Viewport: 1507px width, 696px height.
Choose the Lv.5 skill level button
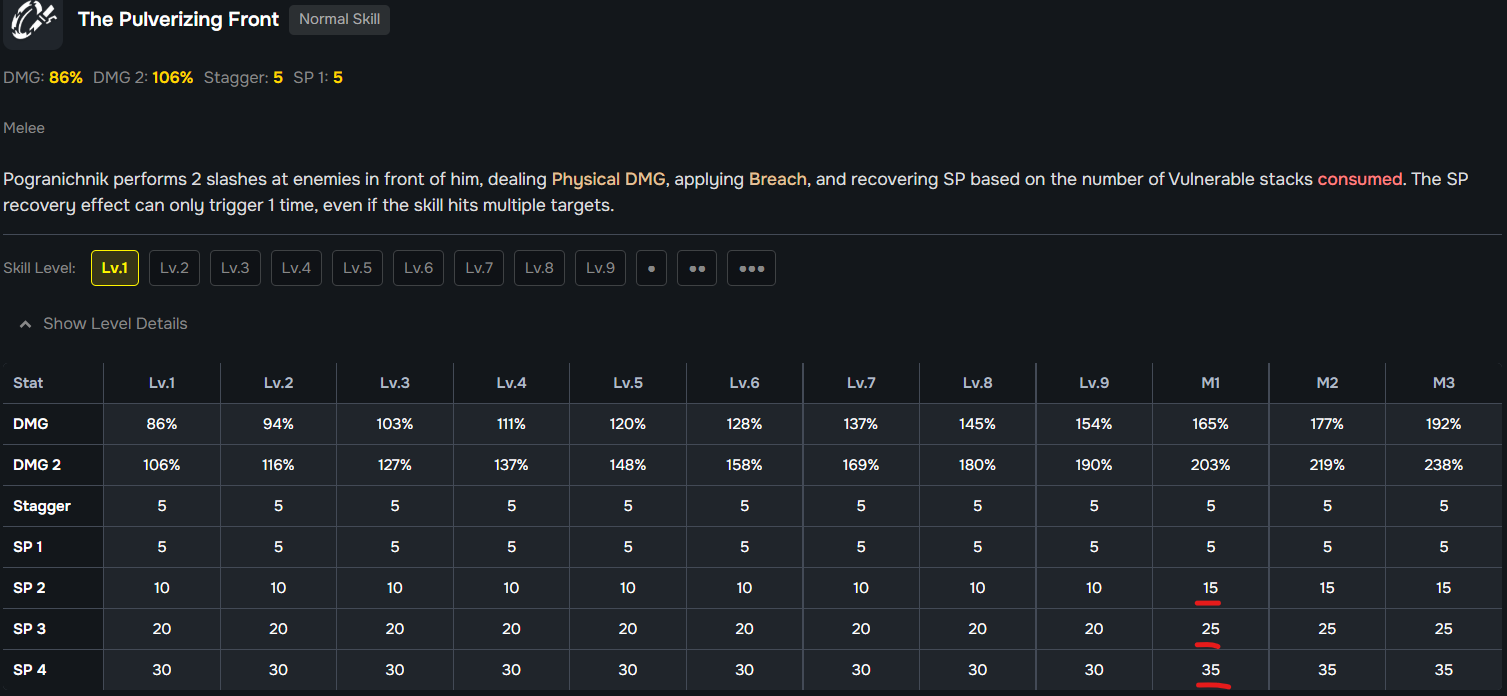coord(357,268)
